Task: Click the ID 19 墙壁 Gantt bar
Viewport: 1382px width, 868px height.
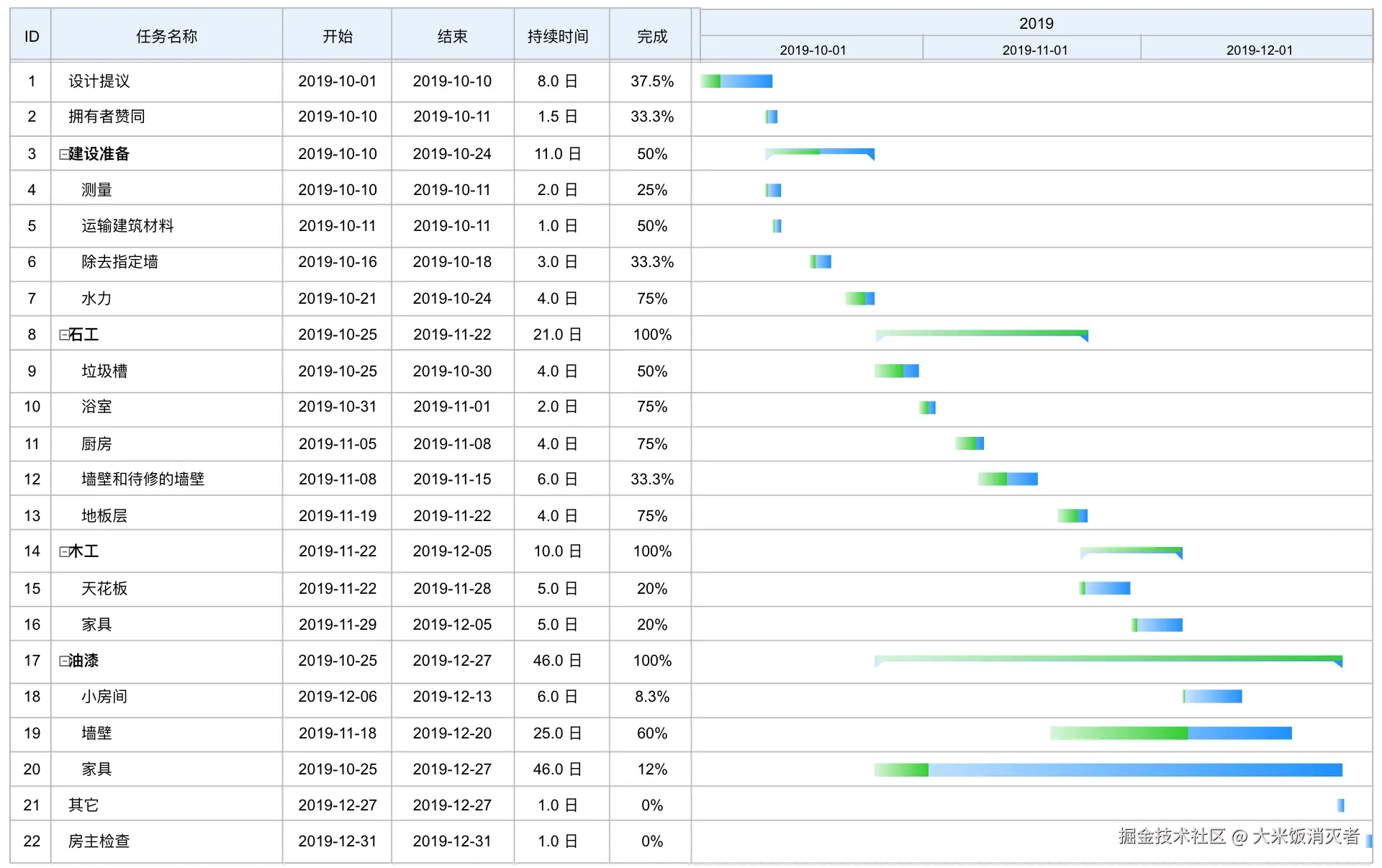Action: point(1170,733)
